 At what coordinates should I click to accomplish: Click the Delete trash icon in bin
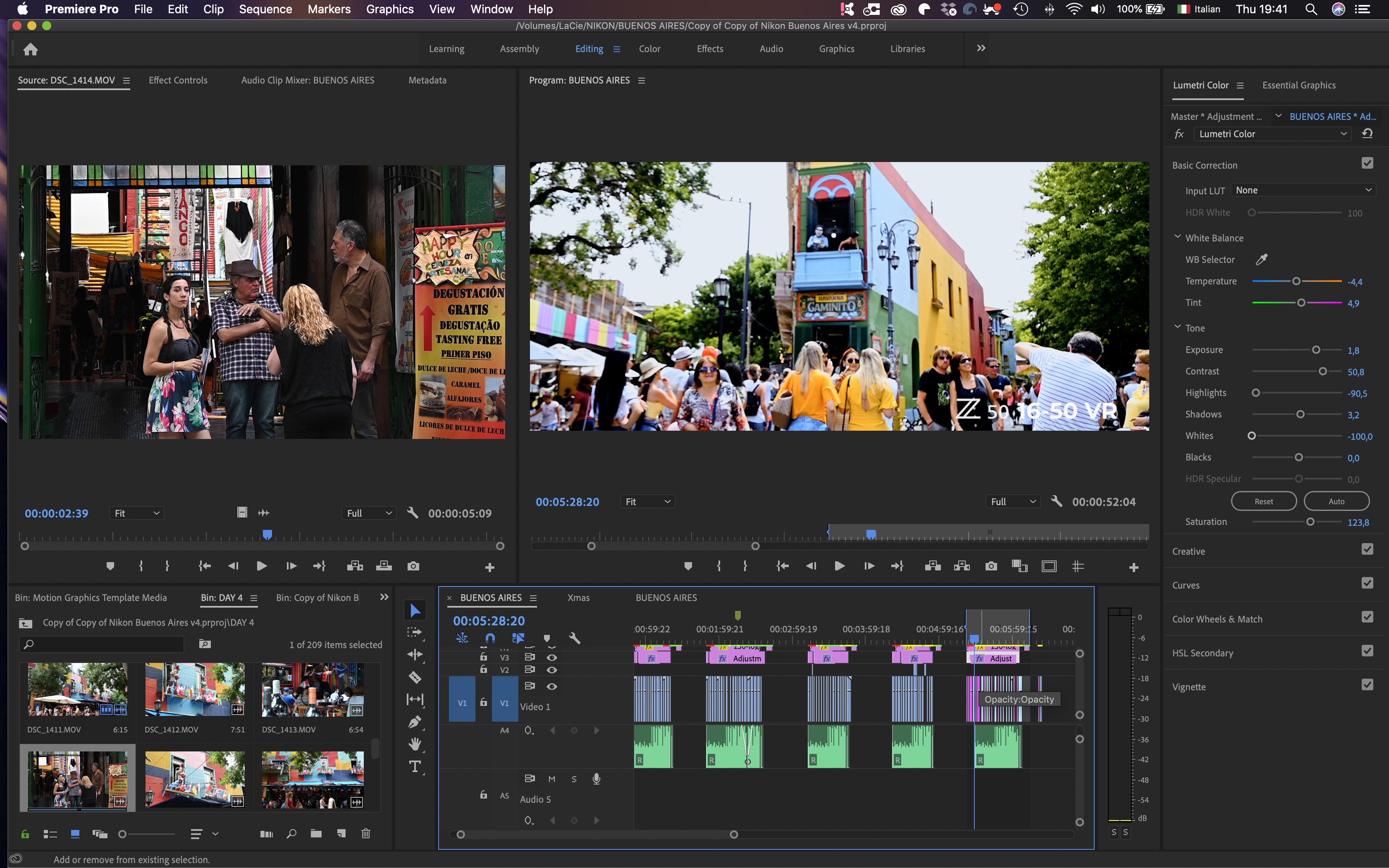click(365, 834)
